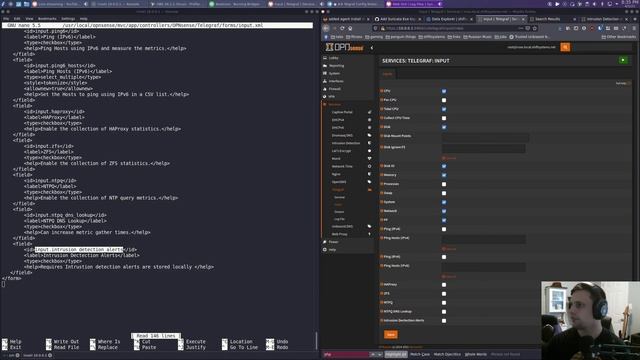Open Captive Portal service entry
640x360 pixels.
click(342, 112)
